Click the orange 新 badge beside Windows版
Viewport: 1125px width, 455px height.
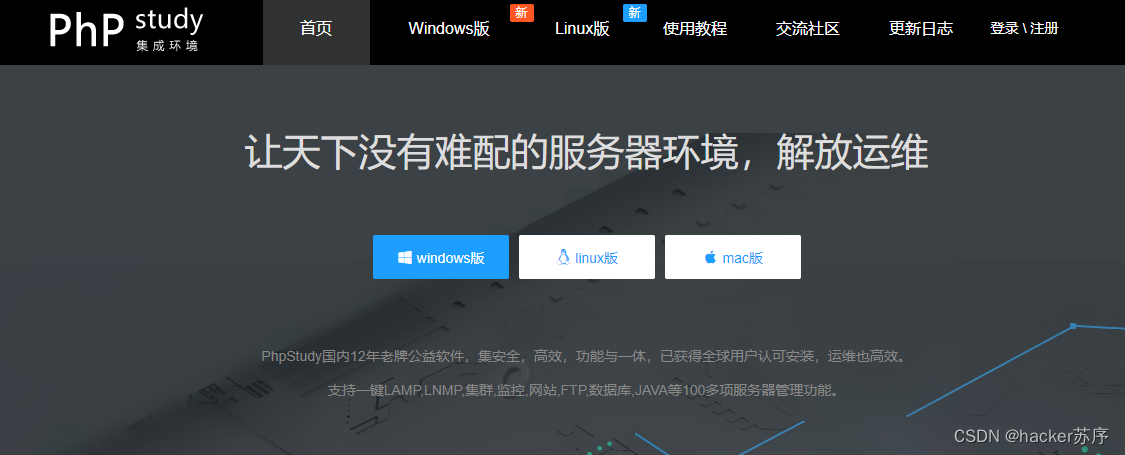522,12
